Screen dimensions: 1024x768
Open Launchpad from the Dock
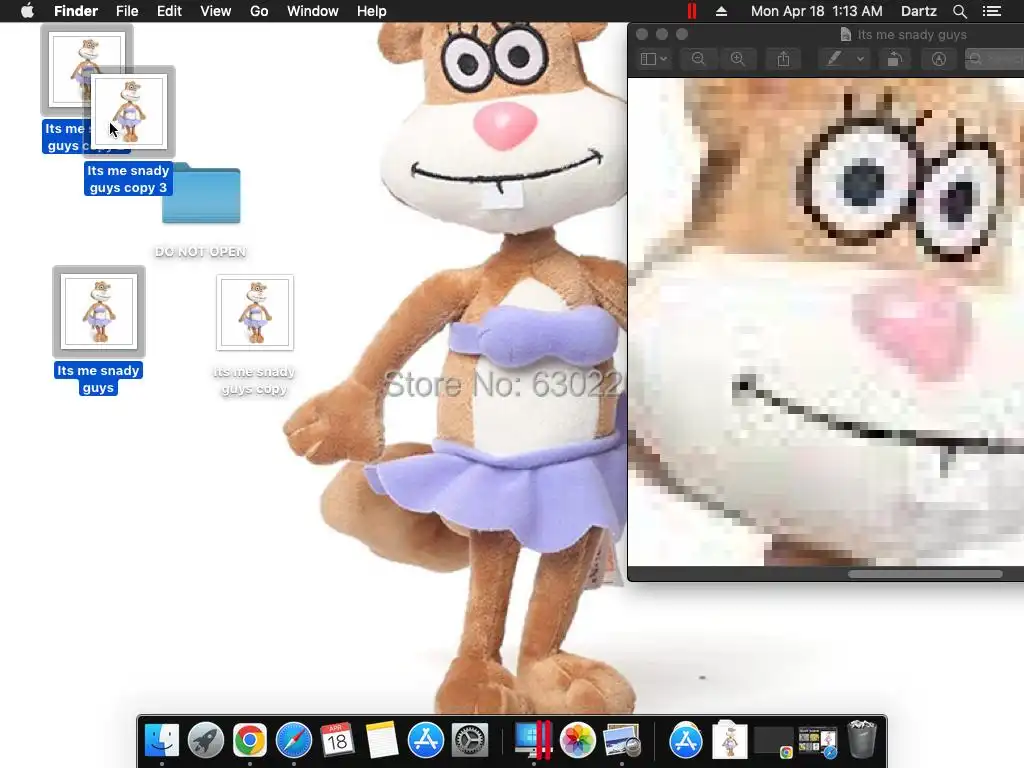click(206, 740)
